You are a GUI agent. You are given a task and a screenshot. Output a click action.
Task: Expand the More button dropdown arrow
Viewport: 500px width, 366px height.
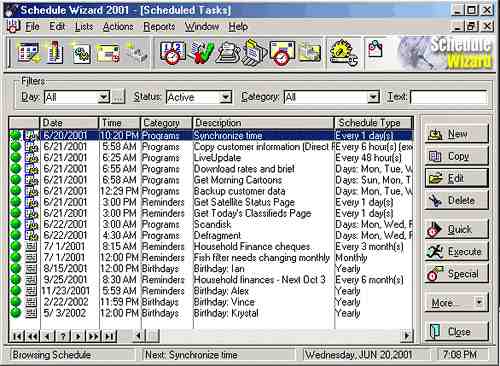tap(479, 302)
